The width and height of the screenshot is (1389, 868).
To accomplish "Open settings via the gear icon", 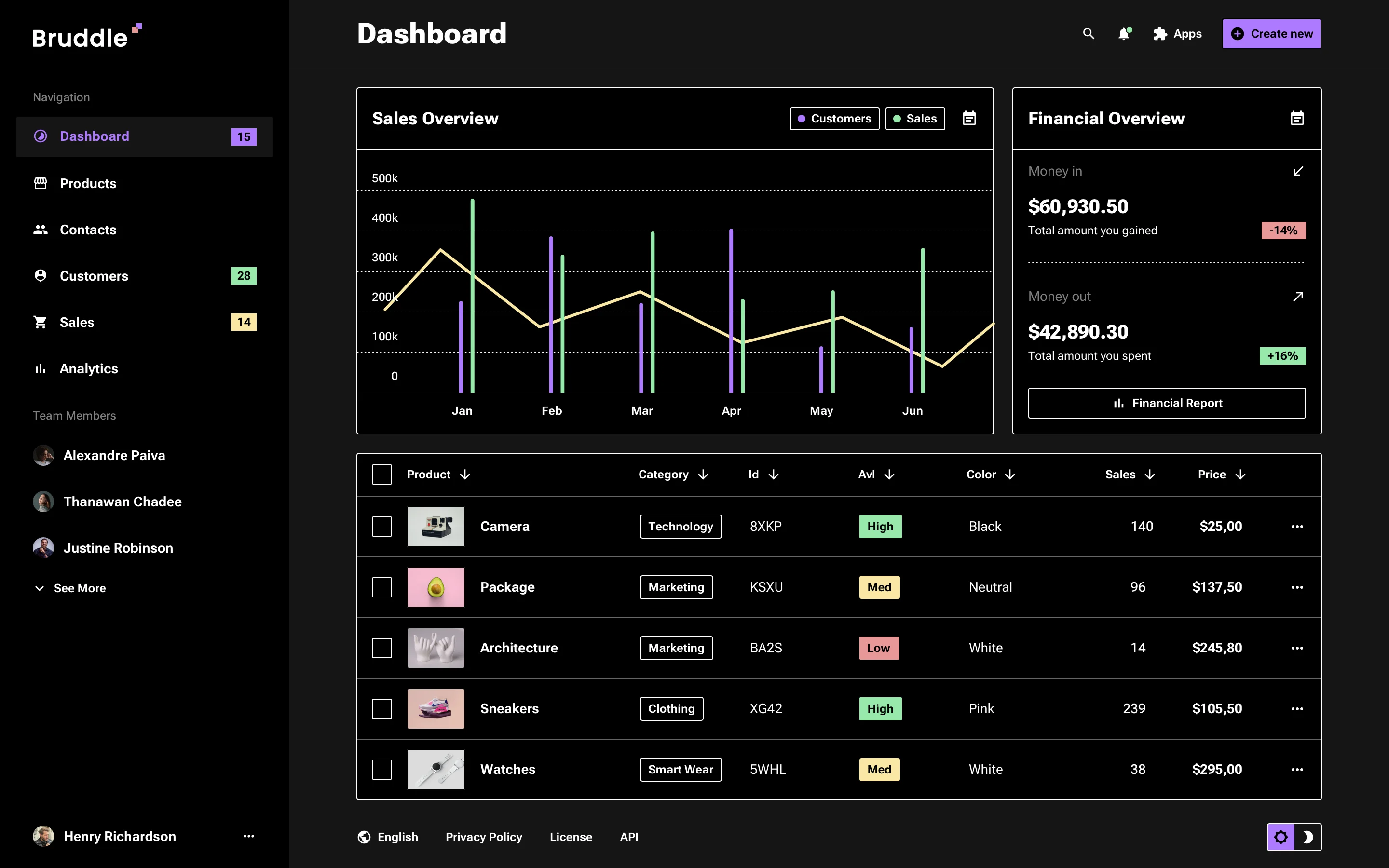I will pyautogui.click(x=1281, y=837).
